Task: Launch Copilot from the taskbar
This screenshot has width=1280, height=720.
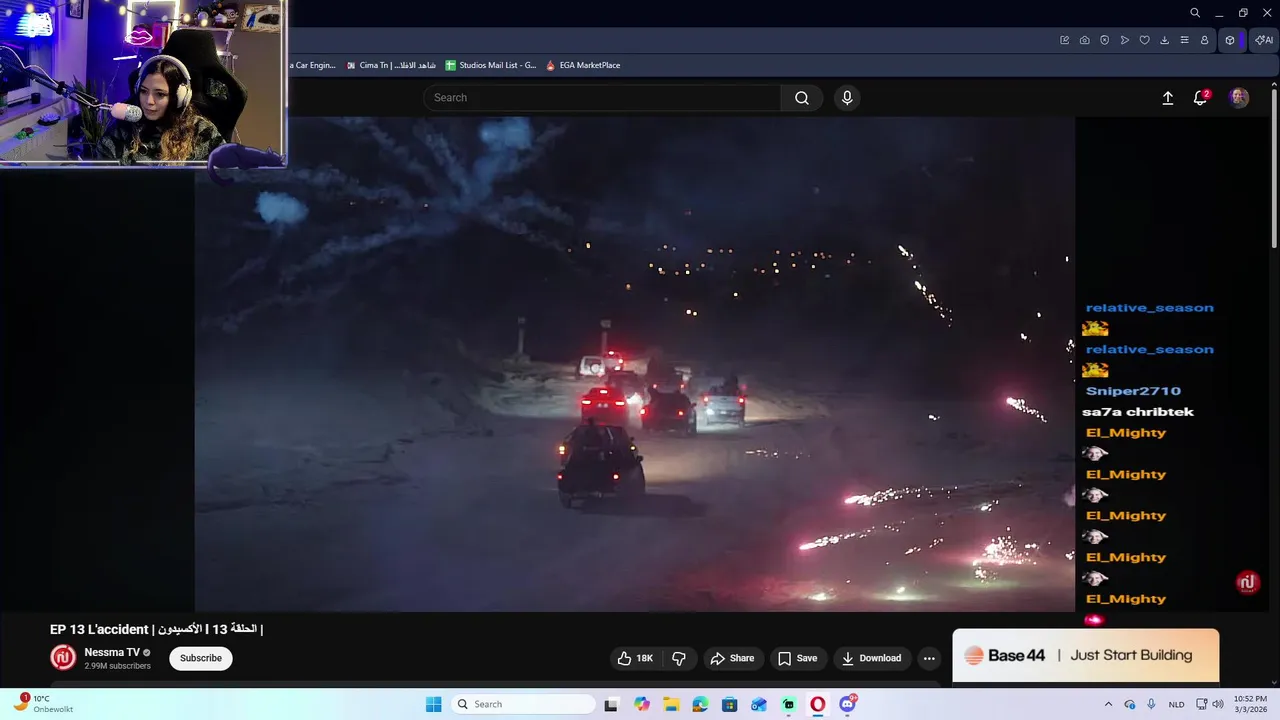Action: tap(641, 704)
